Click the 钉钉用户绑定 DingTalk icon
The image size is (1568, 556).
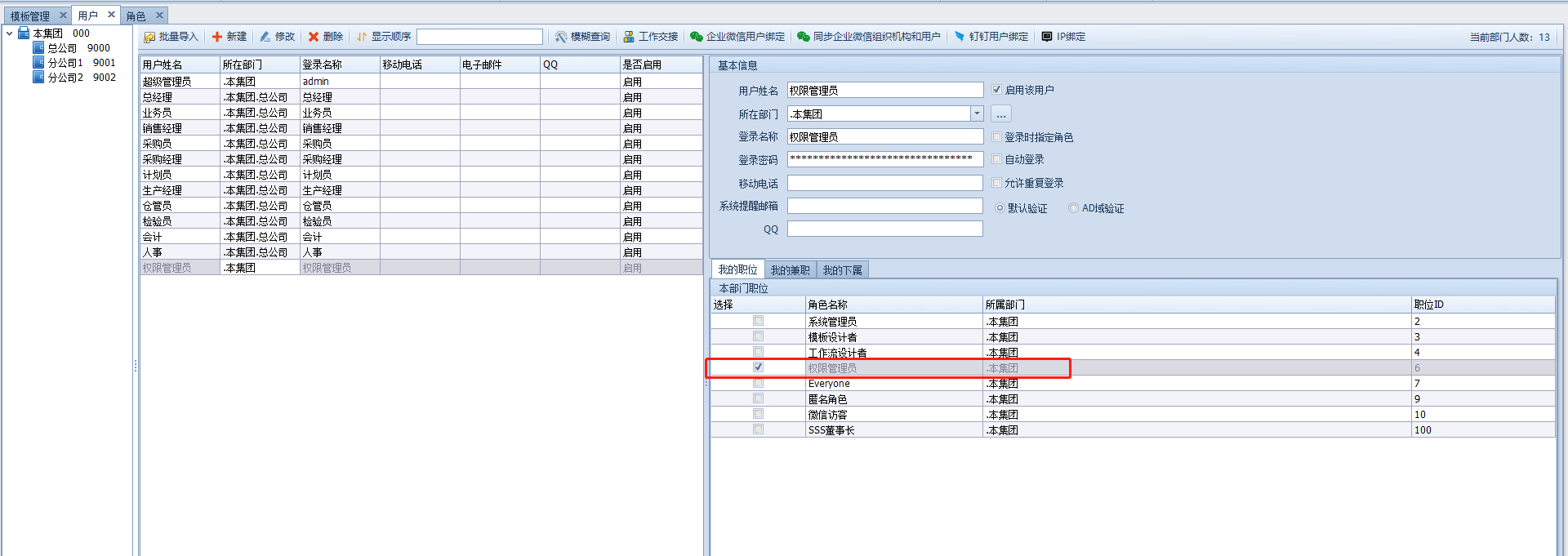(x=960, y=37)
